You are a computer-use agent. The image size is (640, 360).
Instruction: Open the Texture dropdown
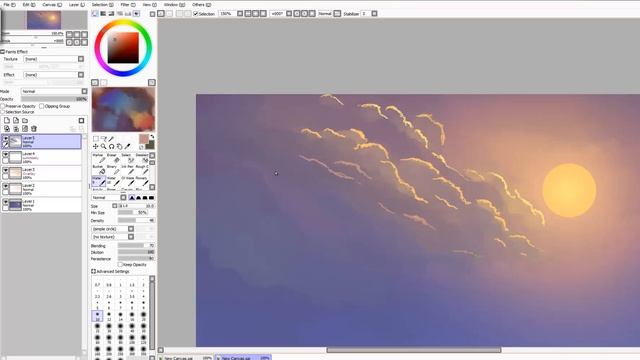[x=81, y=59]
